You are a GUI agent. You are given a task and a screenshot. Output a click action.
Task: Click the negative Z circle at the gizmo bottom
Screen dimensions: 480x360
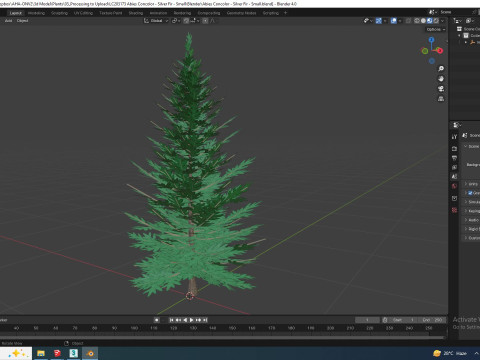pos(432,61)
